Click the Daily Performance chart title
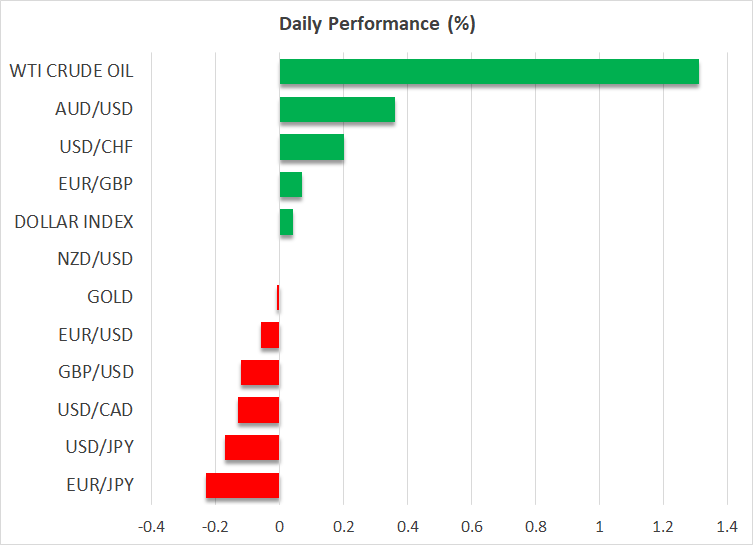This screenshot has width=753, height=545. pyautogui.click(x=376, y=24)
